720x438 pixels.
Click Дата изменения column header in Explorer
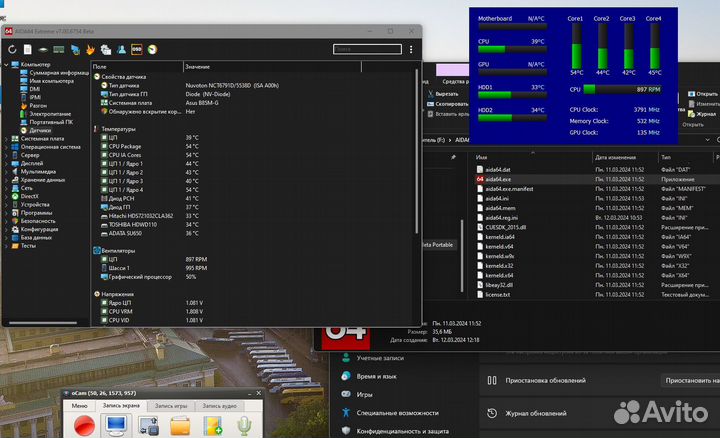tap(625, 157)
